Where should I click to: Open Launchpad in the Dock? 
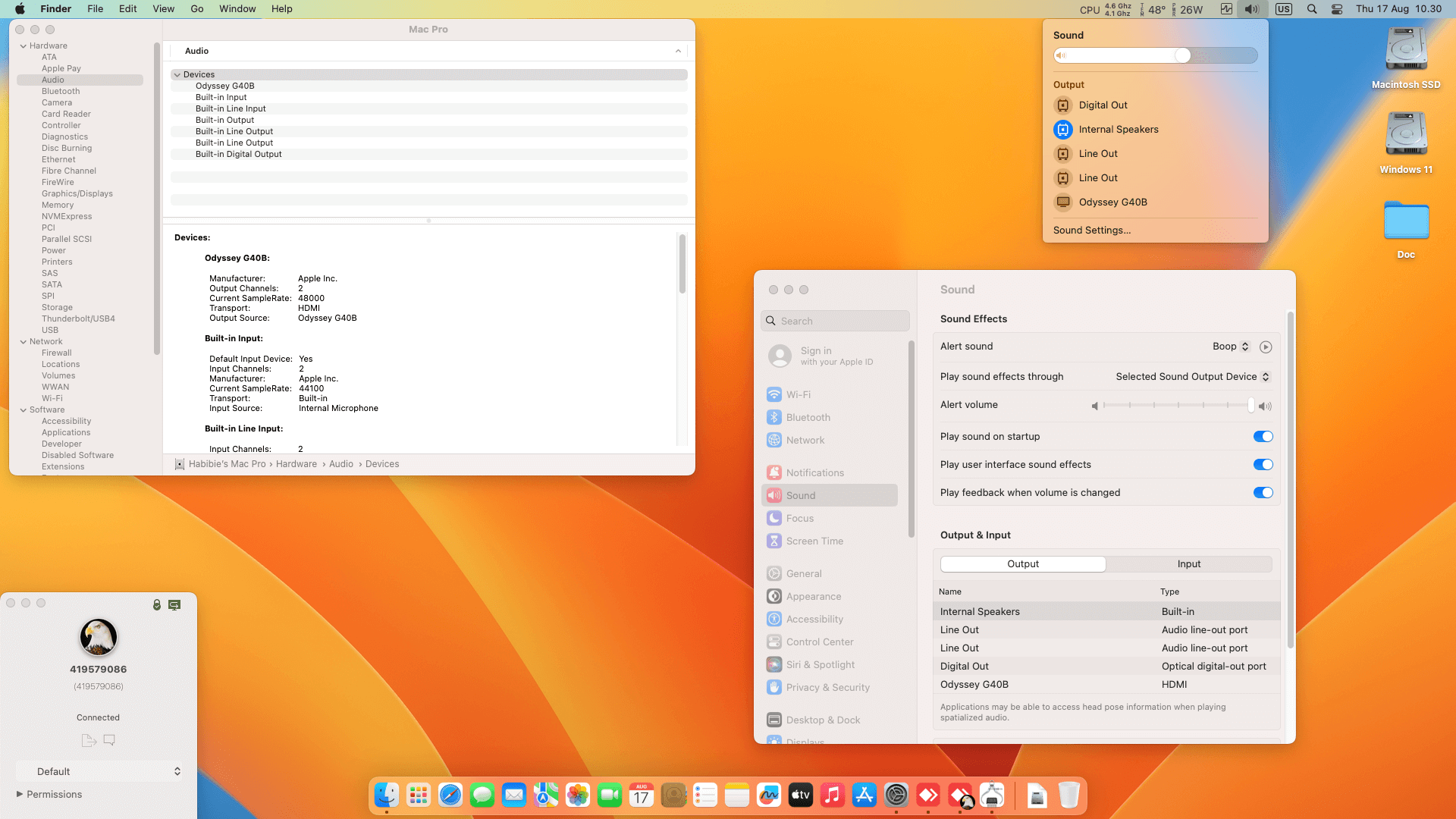click(x=419, y=795)
